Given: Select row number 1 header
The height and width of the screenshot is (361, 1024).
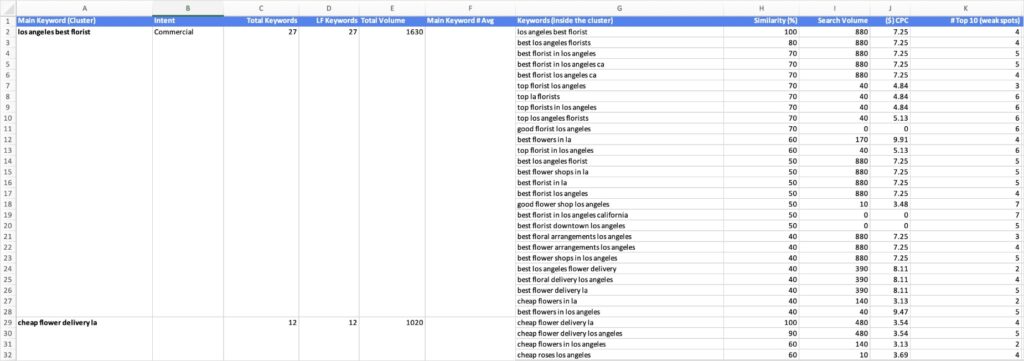Looking at the screenshot, I should pos(8,21).
